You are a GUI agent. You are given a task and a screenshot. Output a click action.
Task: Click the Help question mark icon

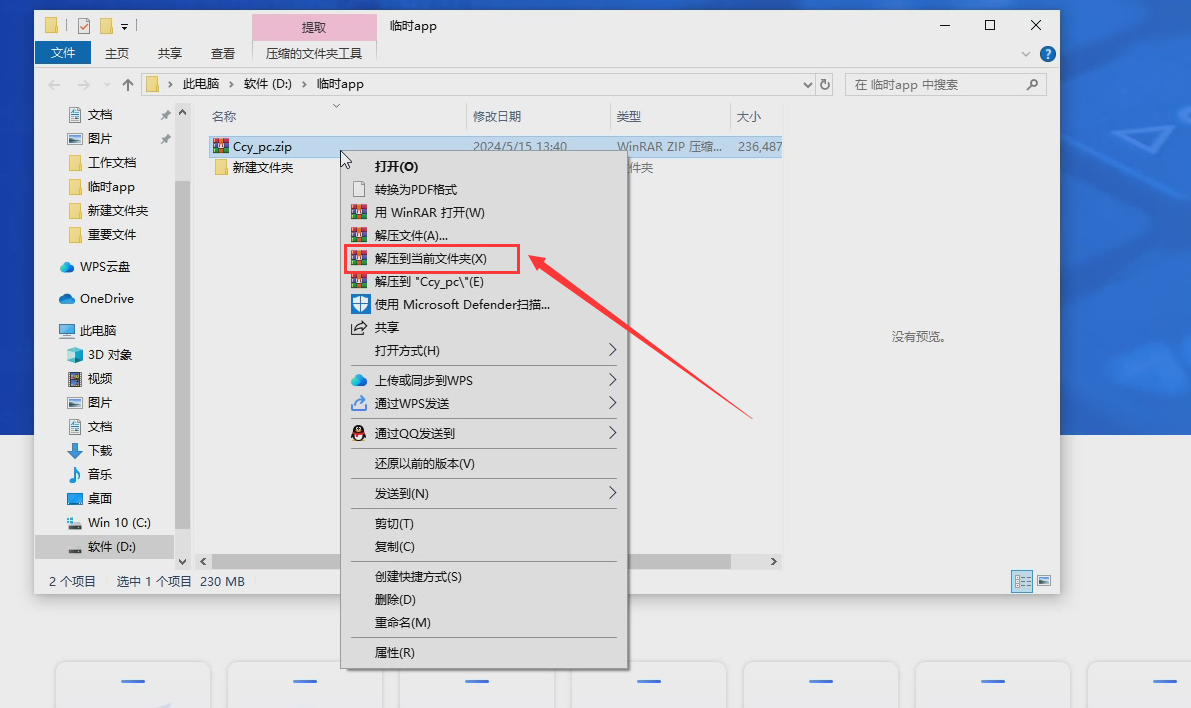1046,54
